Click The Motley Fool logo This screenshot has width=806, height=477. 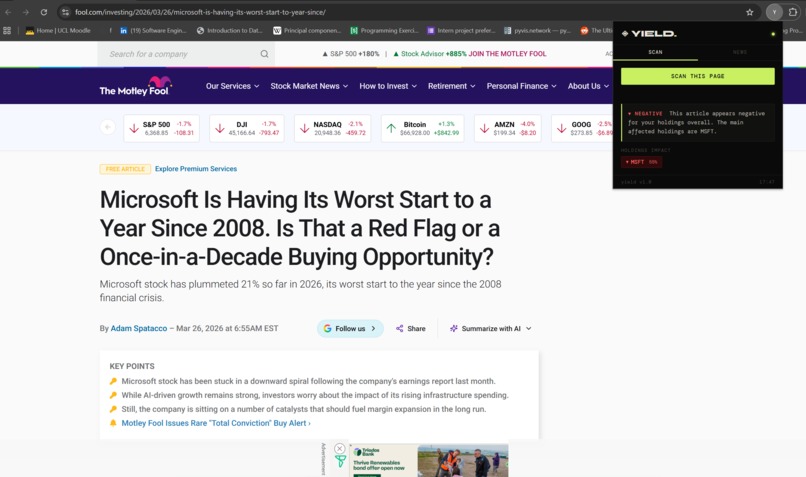[135, 86]
